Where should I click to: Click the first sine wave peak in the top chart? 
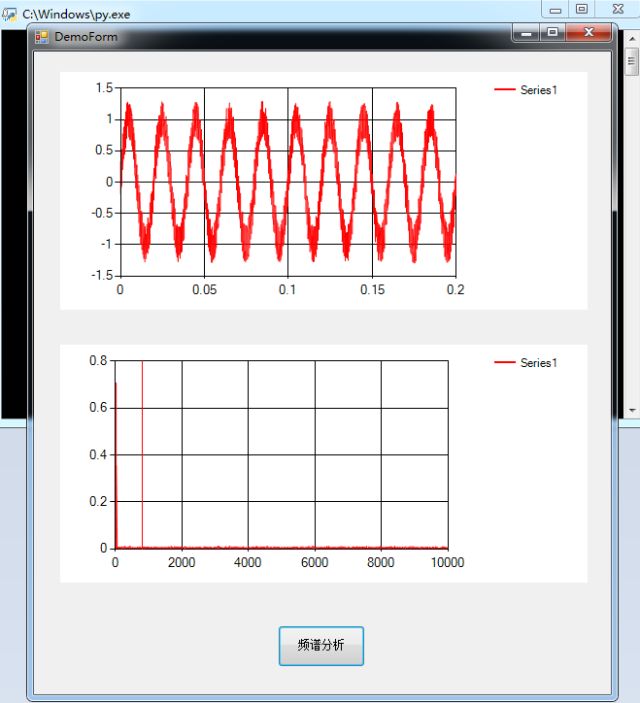point(129,107)
